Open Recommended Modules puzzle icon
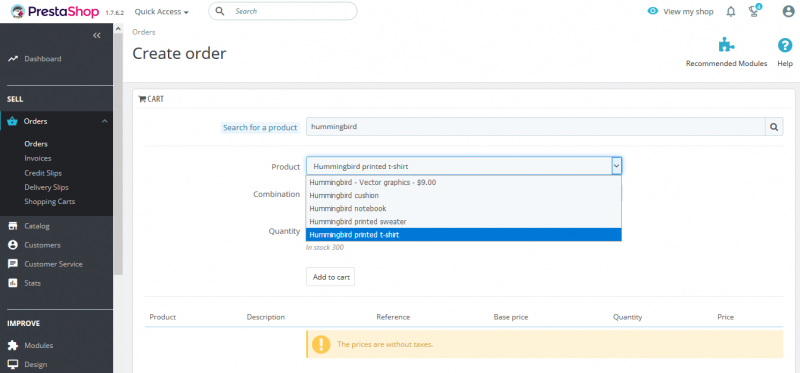 pyautogui.click(x=726, y=45)
